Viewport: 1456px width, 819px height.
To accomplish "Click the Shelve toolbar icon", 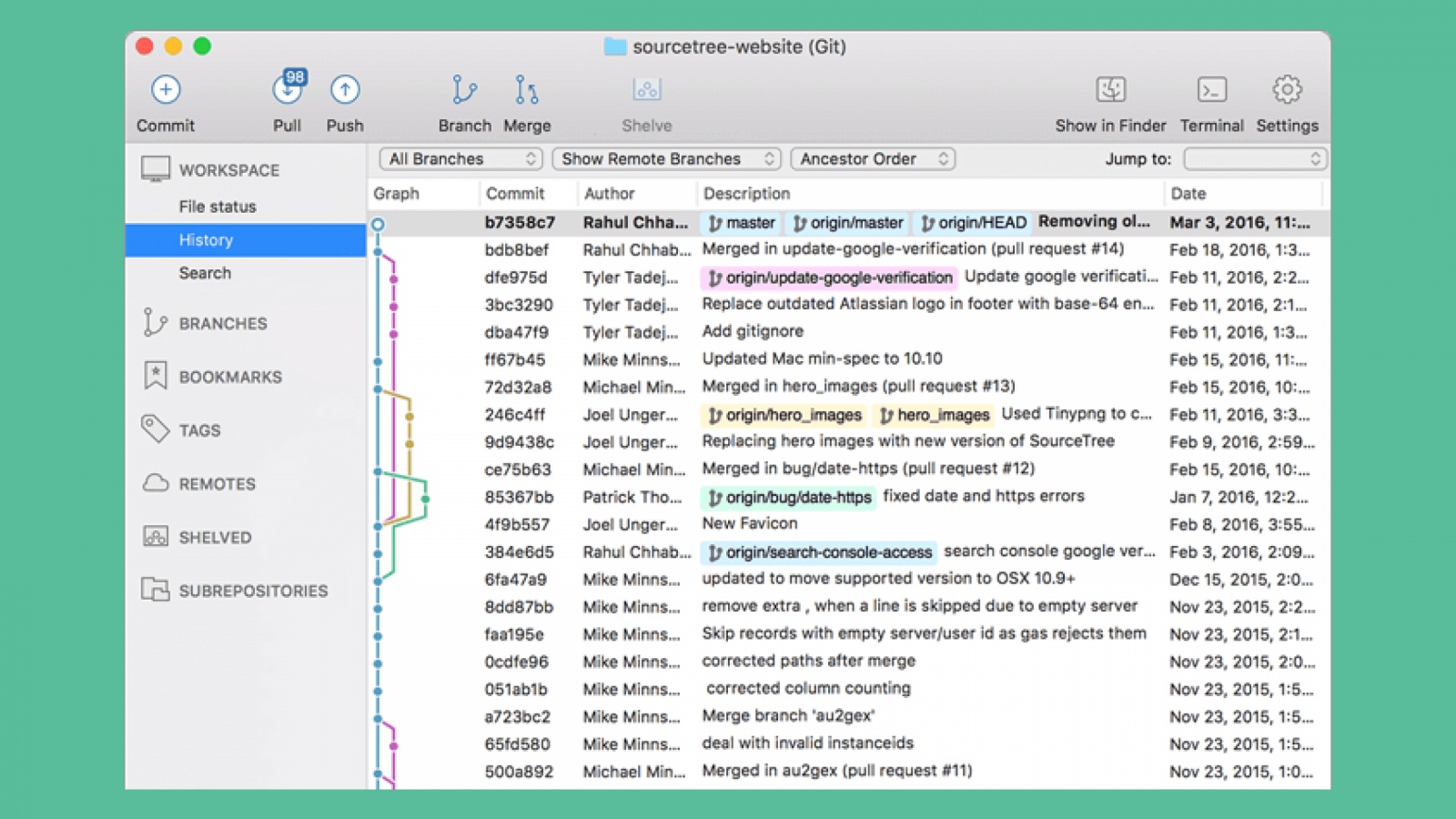I will (x=647, y=90).
